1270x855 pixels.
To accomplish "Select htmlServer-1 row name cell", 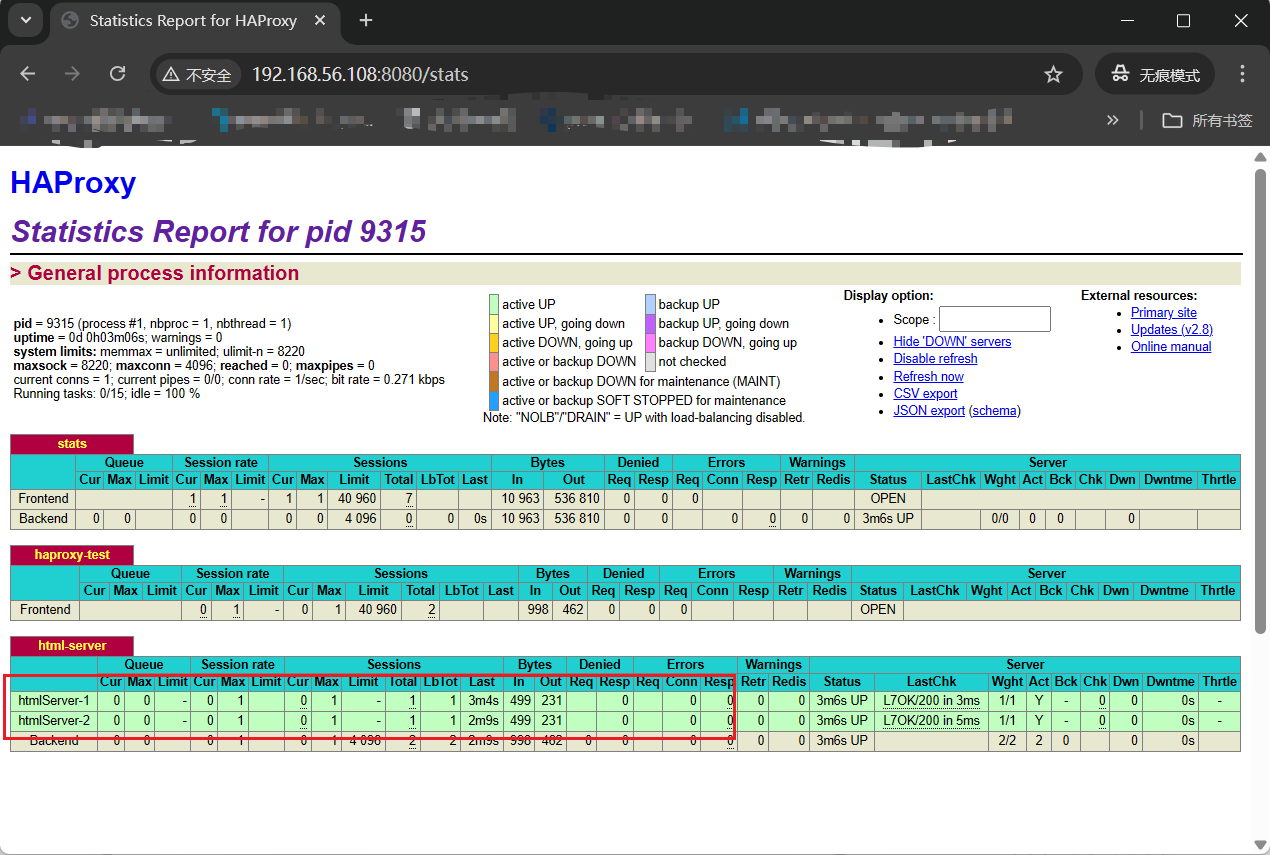I will (x=54, y=700).
